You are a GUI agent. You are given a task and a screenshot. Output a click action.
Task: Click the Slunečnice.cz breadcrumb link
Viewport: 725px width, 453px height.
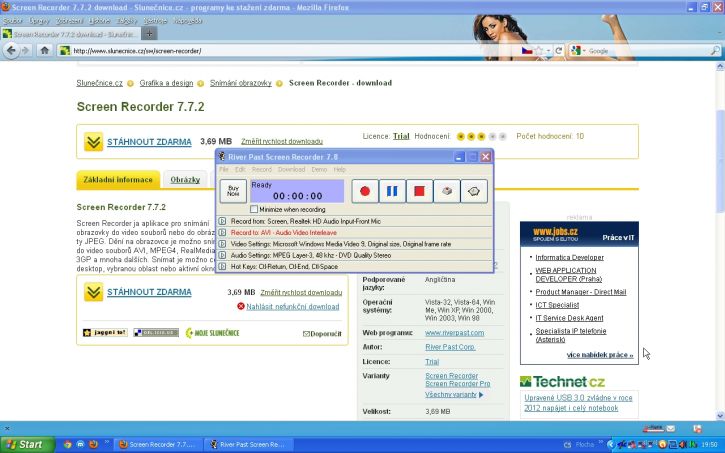pyautogui.click(x=99, y=83)
